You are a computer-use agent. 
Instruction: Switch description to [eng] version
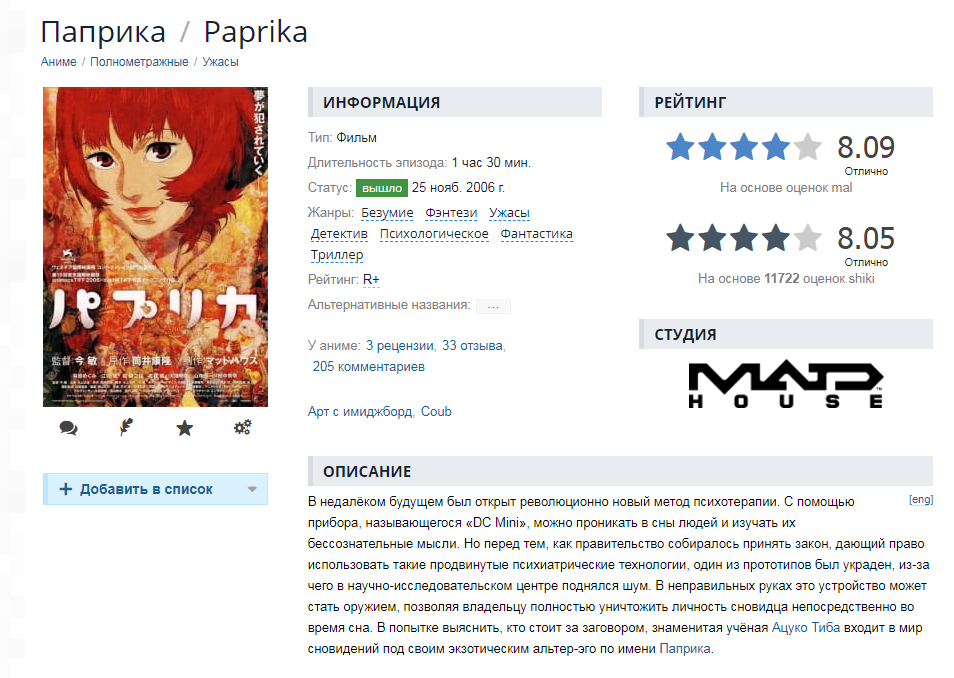click(x=921, y=500)
